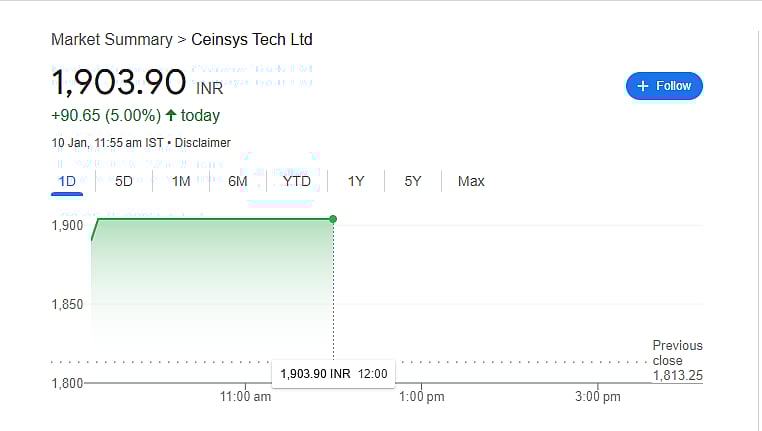Click the 11:00 am axis label
762x431 pixels.
pyautogui.click(x=245, y=397)
